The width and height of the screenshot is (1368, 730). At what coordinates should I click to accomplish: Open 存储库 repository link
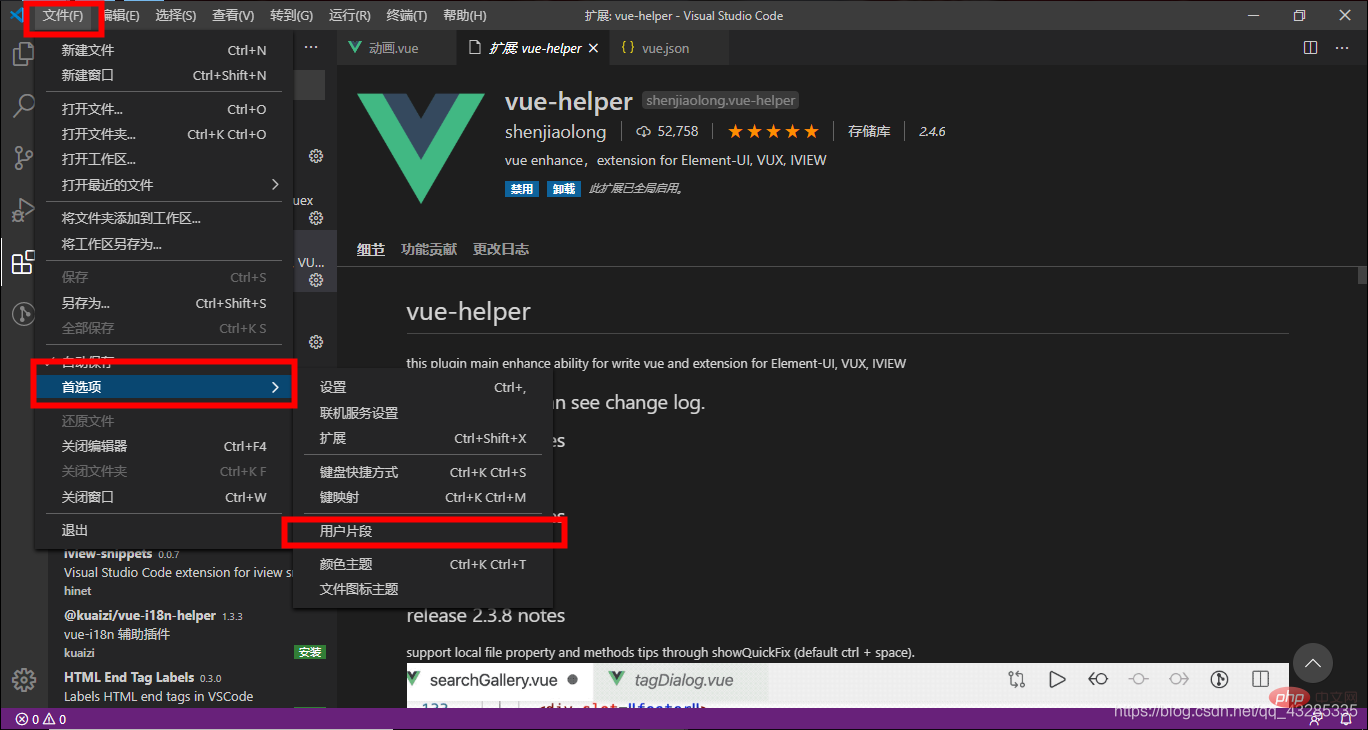pyautogui.click(x=869, y=131)
